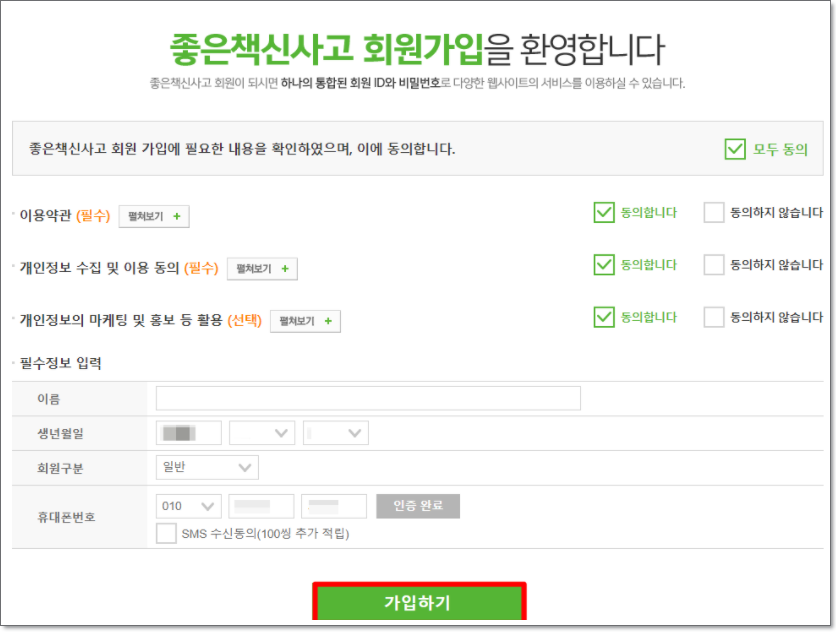The height and width of the screenshot is (632, 837).
Task: Expand 개인정보 수집 및 이용 동의 펼쳐보기
Action: (262, 268)
